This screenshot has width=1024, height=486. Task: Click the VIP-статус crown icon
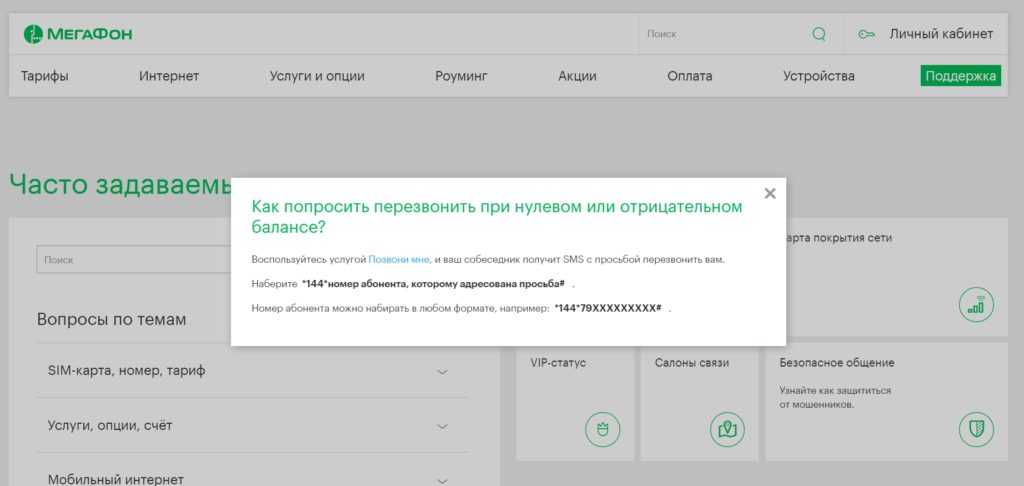(x=602, y=429)
